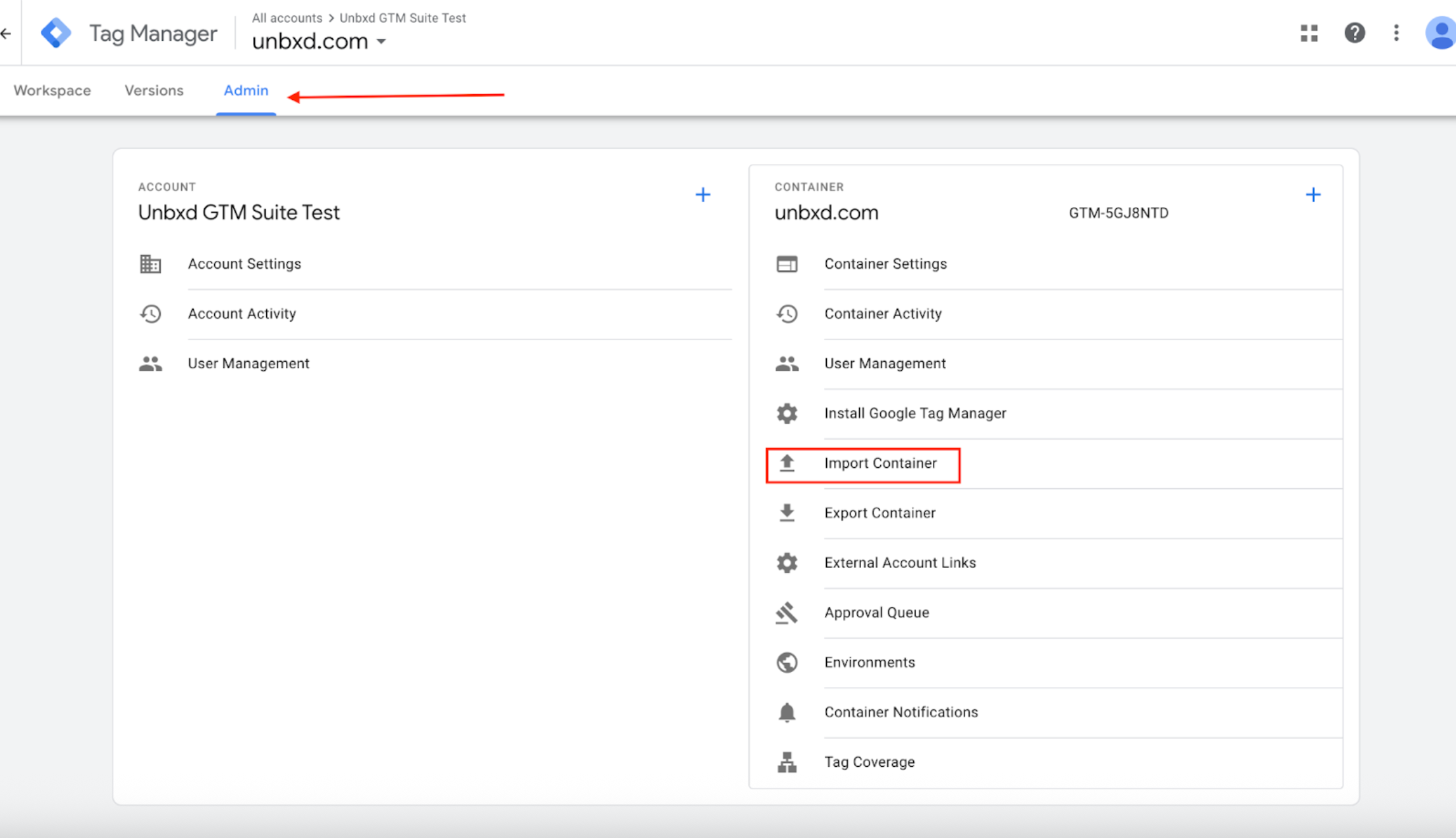Open the All accounts breadcrumb link
This screenshot has height=838, width=1456.
[287, 18]
